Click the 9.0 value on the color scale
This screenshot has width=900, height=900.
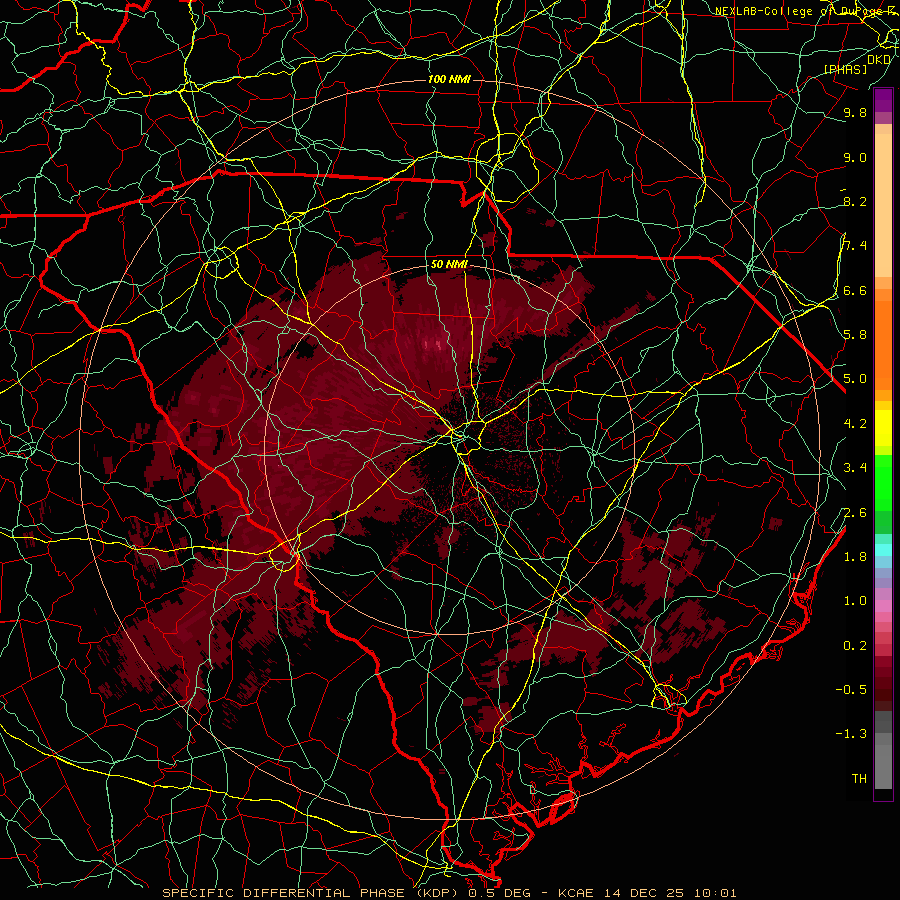855,158
